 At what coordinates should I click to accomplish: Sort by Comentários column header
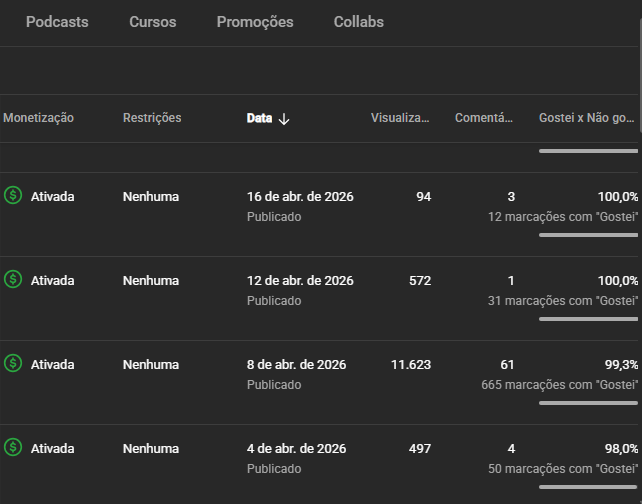point(484,118)
